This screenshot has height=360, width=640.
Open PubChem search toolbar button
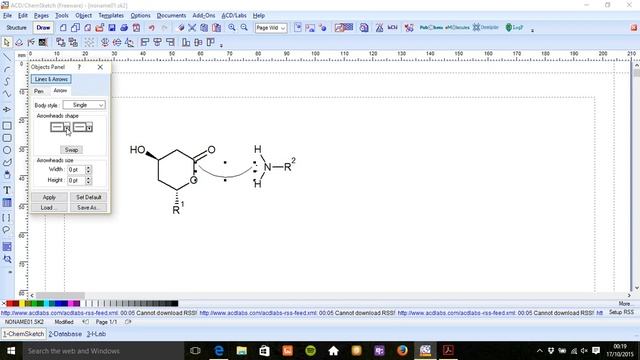431,28
